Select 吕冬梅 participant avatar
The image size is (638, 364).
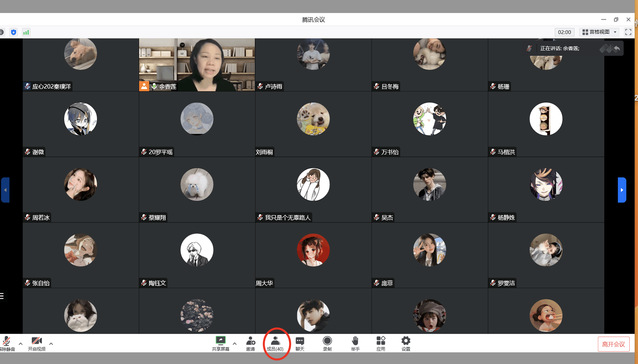click(x=429, y=54)
